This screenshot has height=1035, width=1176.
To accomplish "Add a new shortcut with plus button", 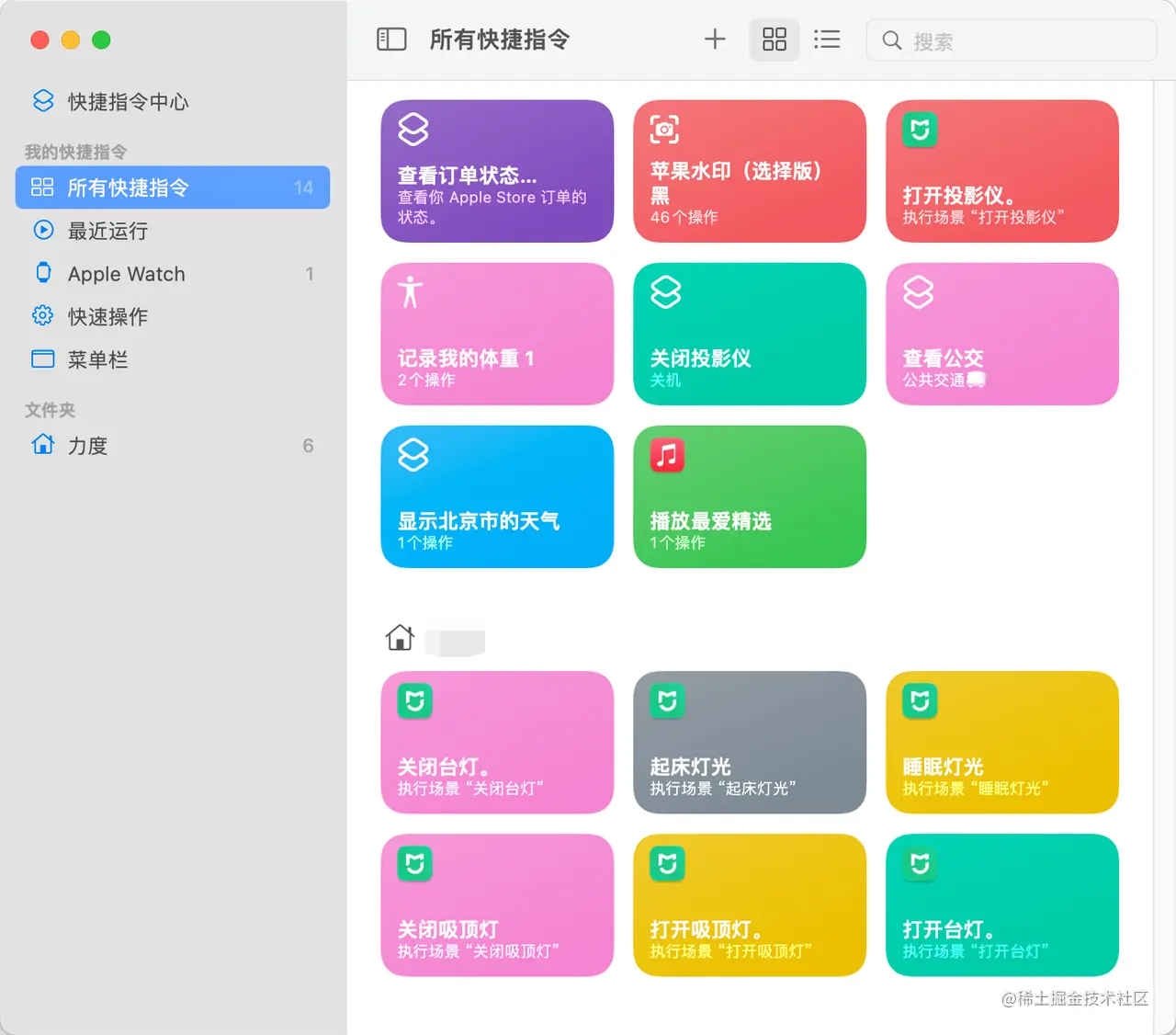I will (715, 40).
